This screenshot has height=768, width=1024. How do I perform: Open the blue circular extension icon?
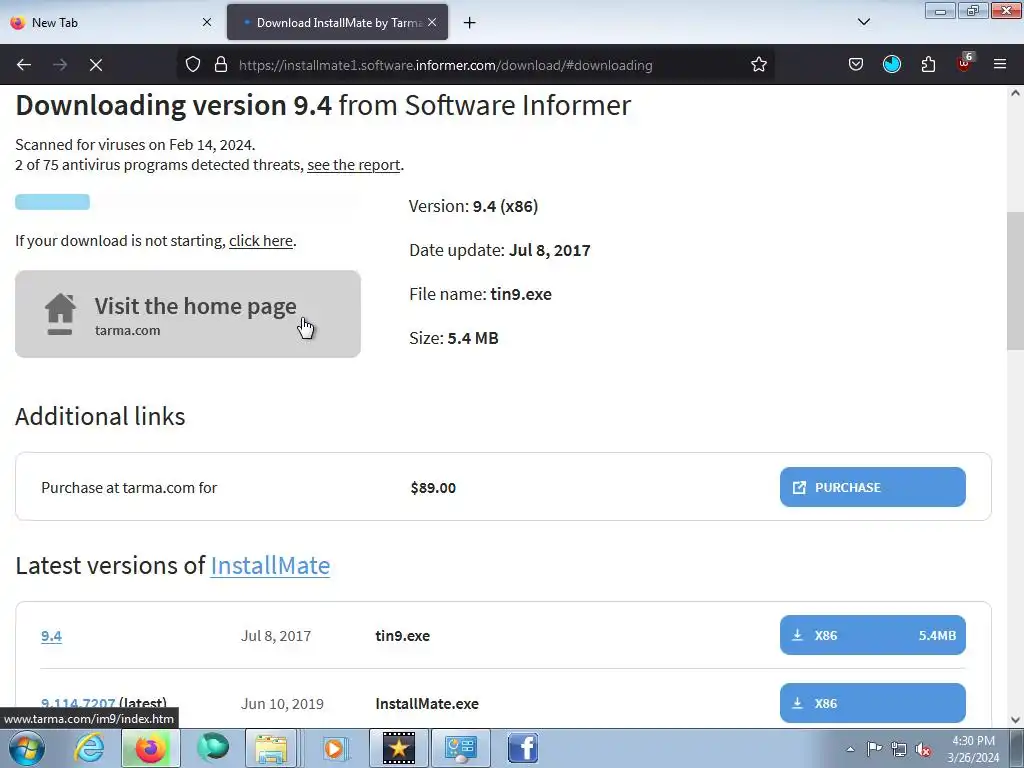point(892,65)
